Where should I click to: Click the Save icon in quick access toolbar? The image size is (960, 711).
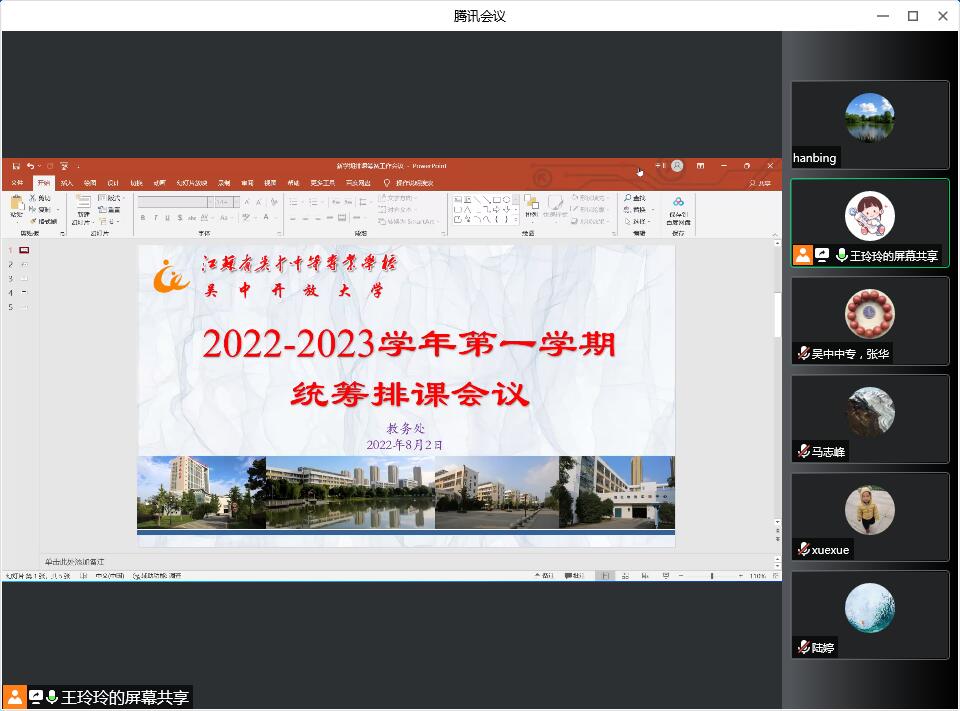15,166
